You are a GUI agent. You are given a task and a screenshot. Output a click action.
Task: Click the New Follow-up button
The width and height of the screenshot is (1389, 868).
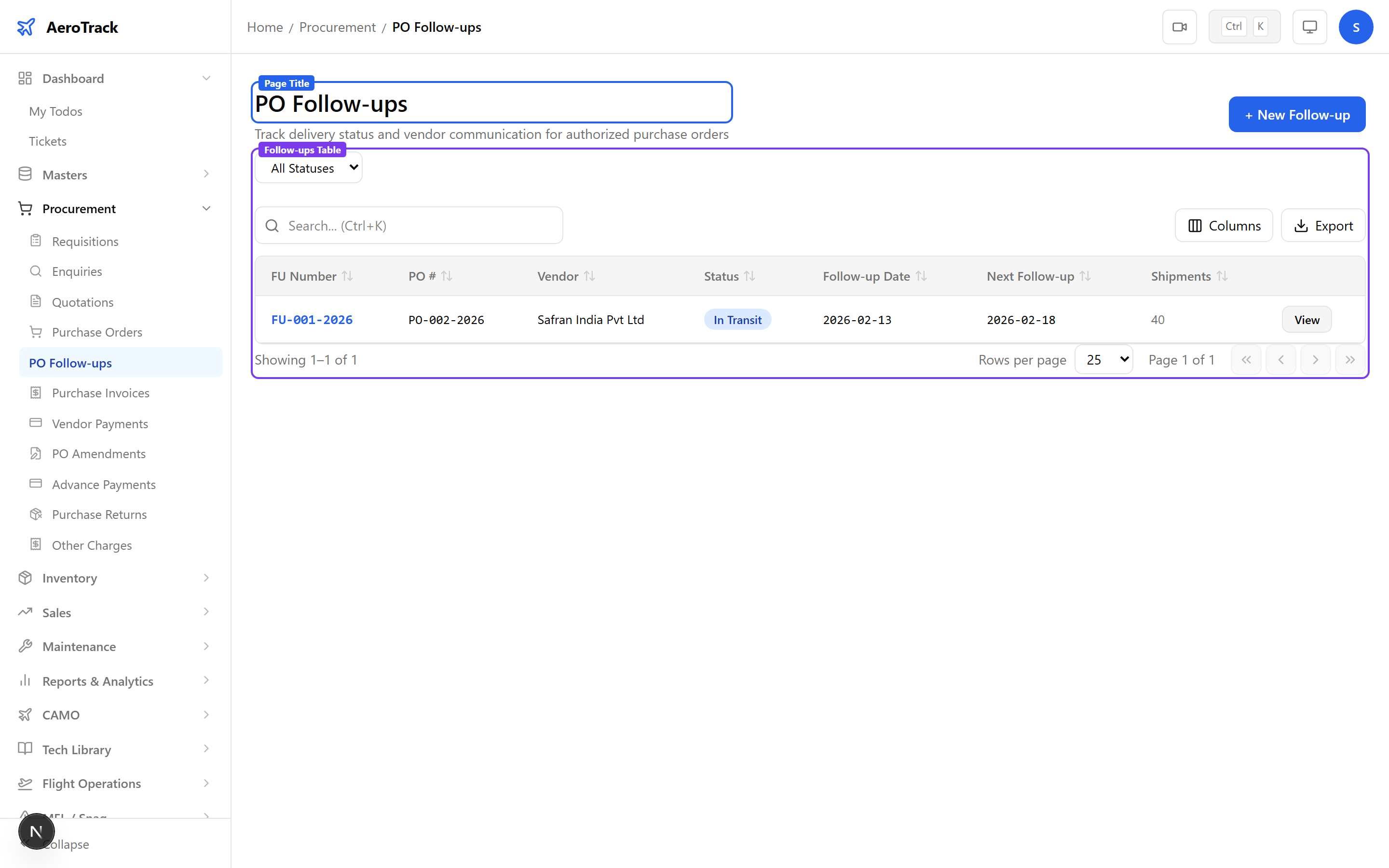point(1296,114)
